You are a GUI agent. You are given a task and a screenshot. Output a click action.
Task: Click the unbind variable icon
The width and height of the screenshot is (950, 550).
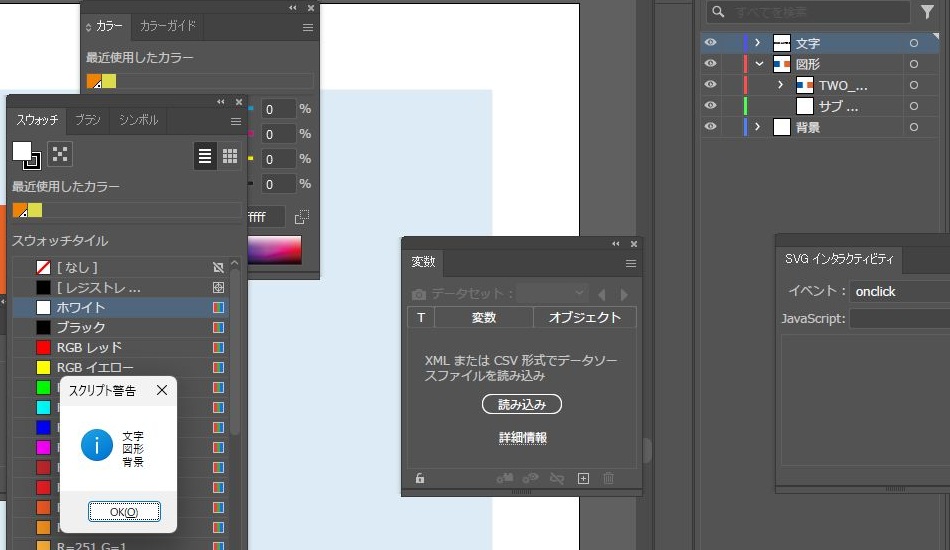(557, 479)
